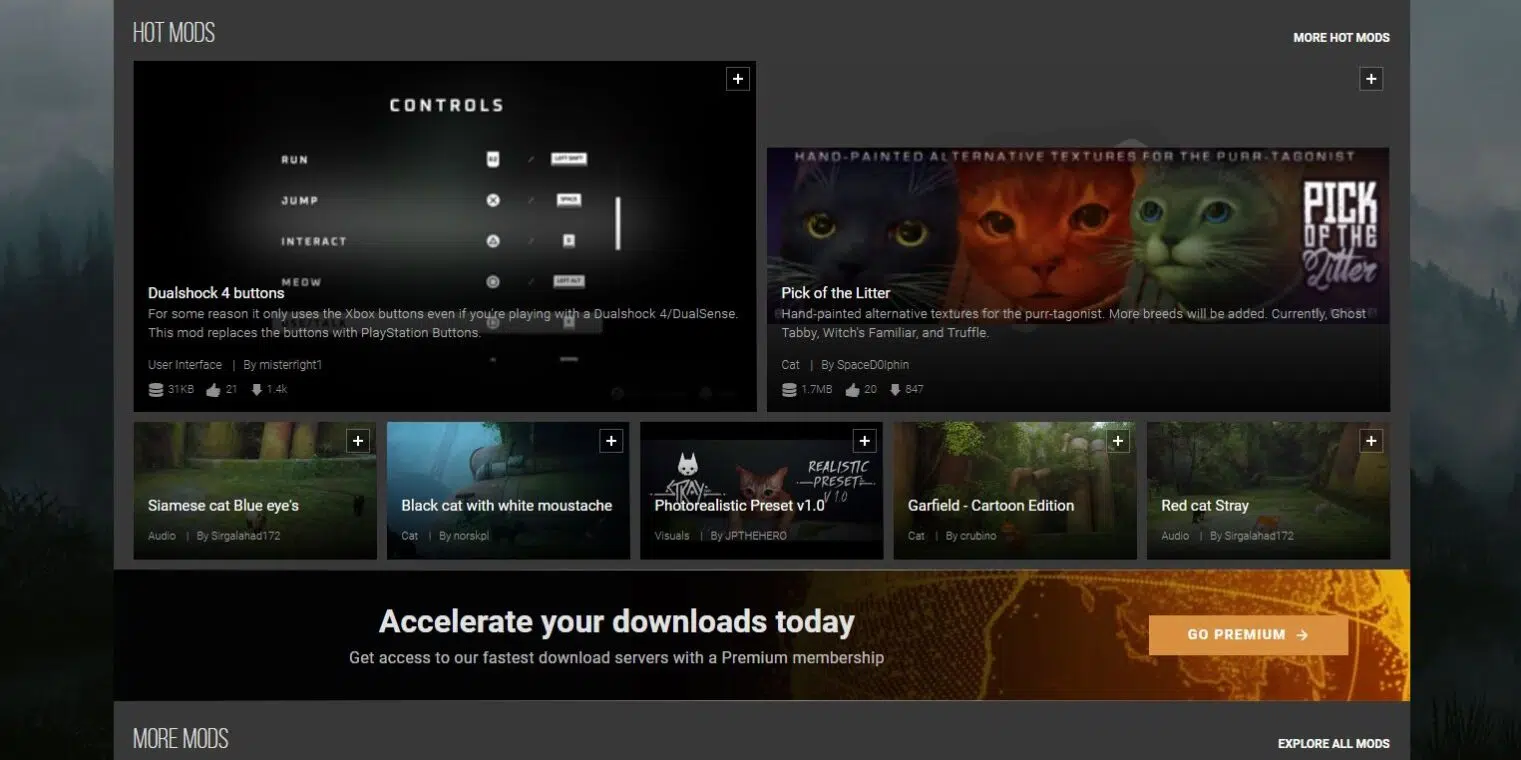Select Cat category on Pick of the Litter
1521x760 pixels.
click(x=790, y=365)
